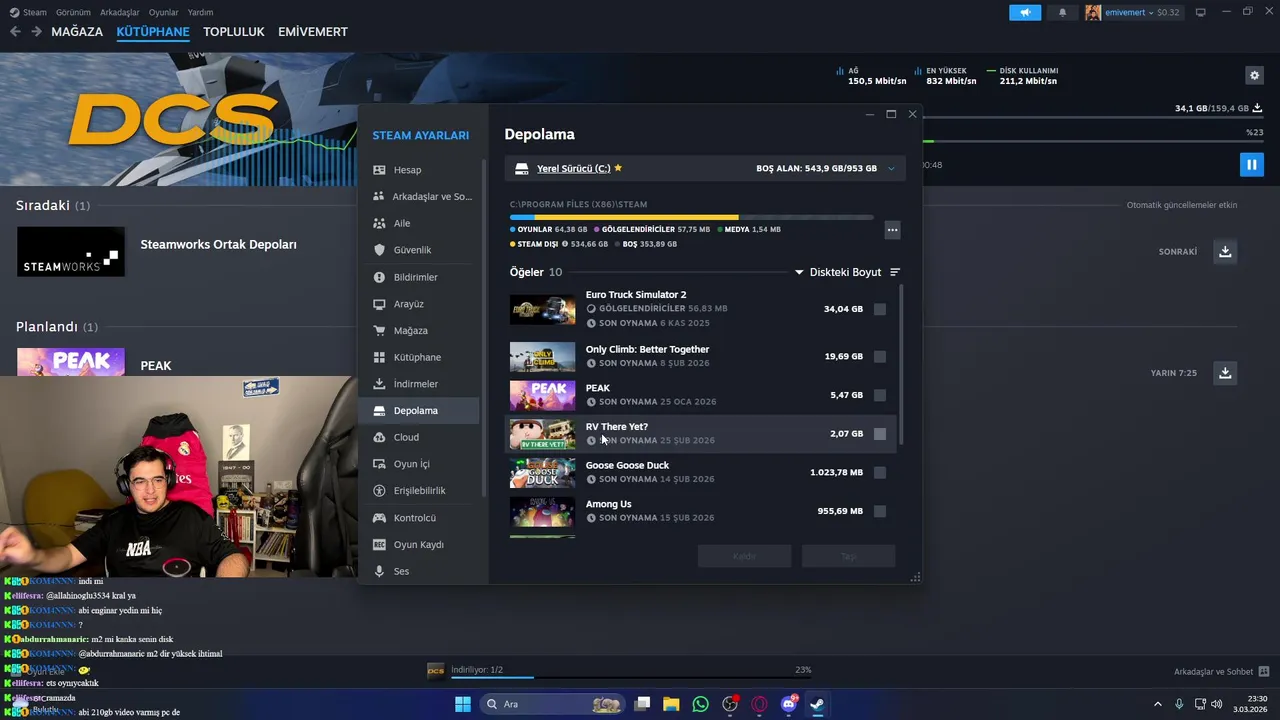Open File Explorer from the taskbar
1280x720 pixels.
tap(671, 704)
